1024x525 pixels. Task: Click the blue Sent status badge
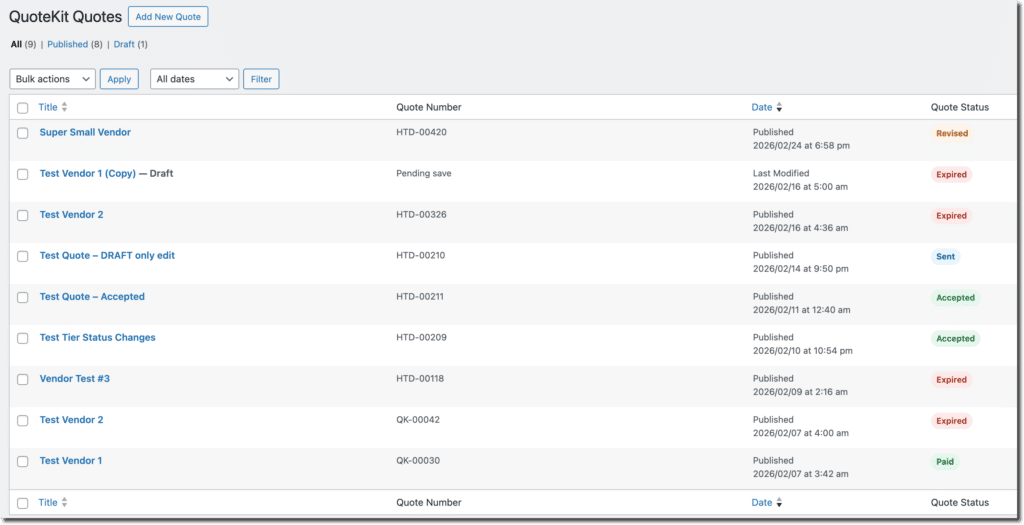945,257
